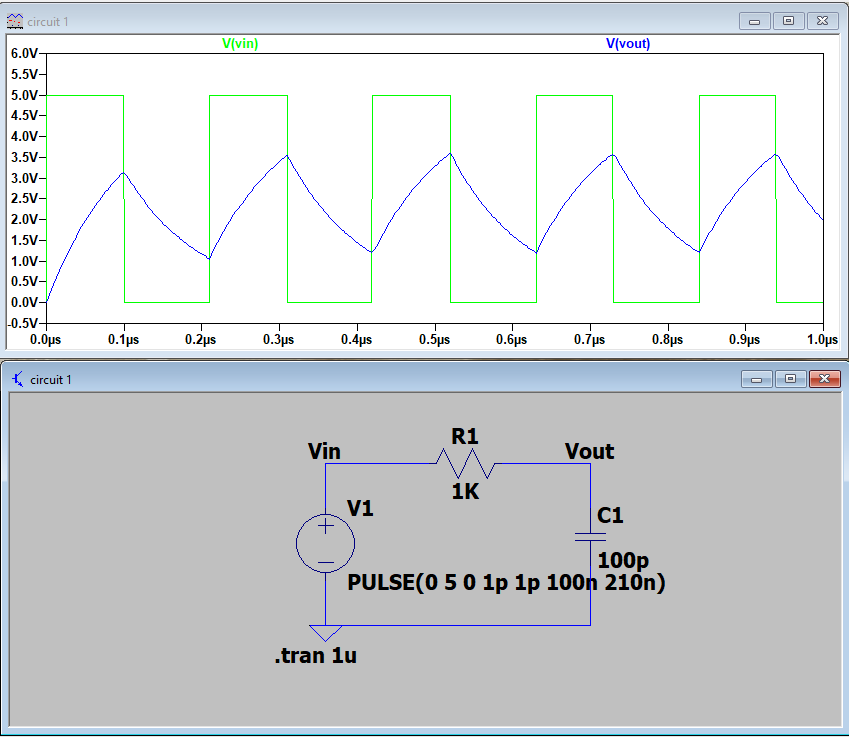This screenshot has height=737, width=849.
Task: Select the Vout net label
Action: click(589, 451)
